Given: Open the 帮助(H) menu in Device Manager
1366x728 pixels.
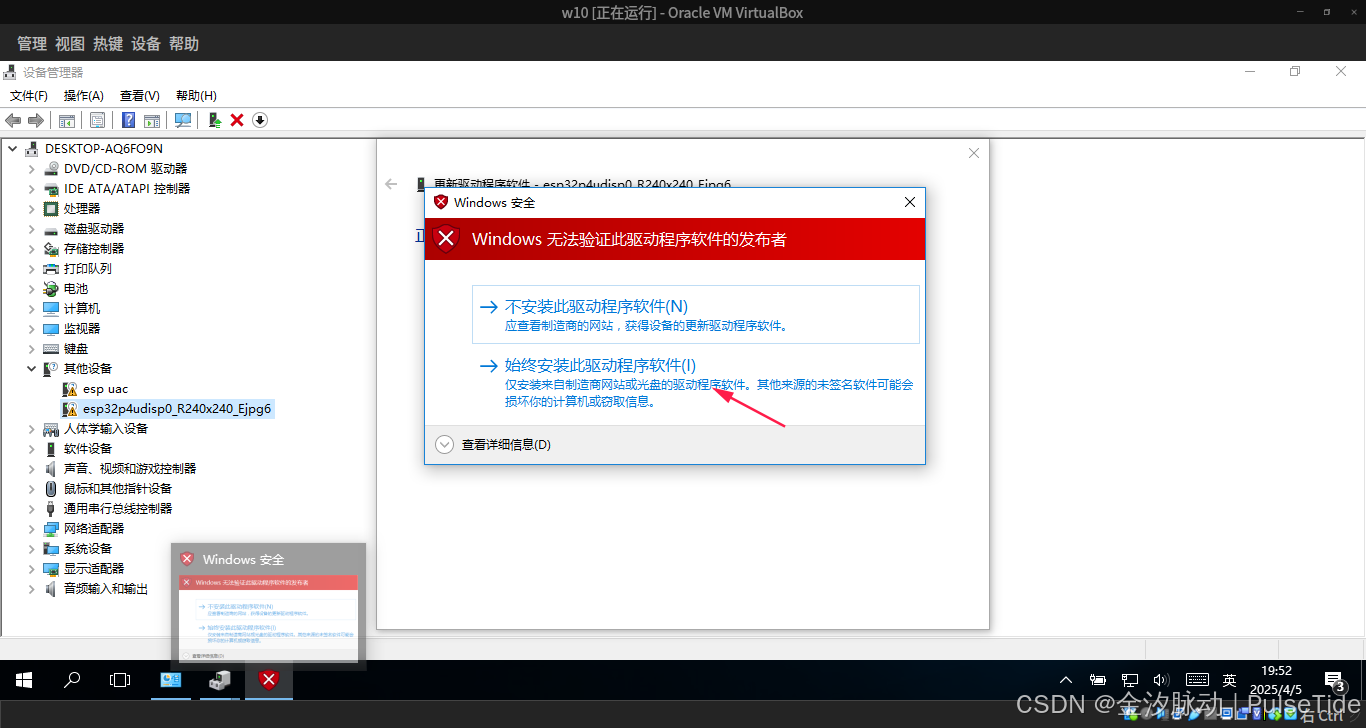Looking at the screenshot, I should [196, 96].
